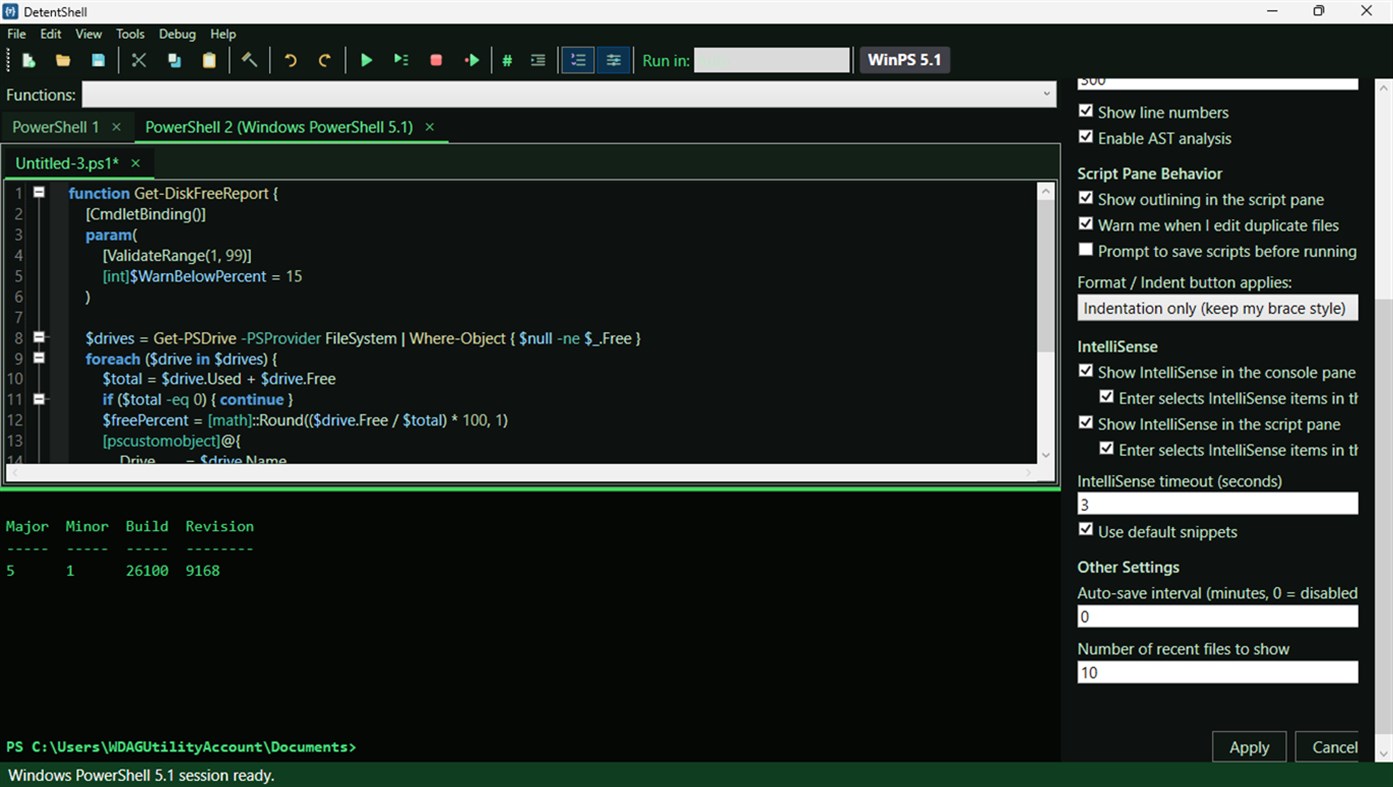This screenshot has width=1393, height=787.
Task: Toggle Warn me when I edit duplicate files
Action: (x=1086, y=224)
